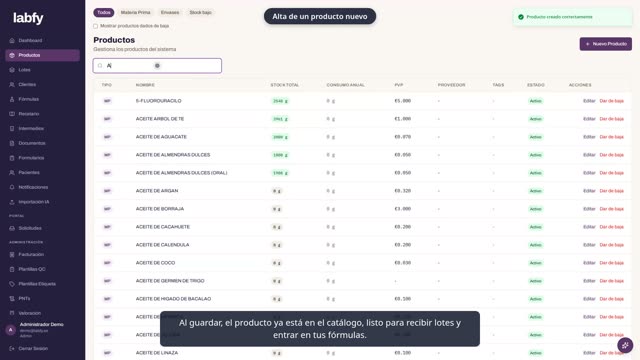Screen dimensions: 640x360
Task: Click product name ACEITE DE ALMENDRAS DULCES (ORAL)
Action: [x=181, y=173]
